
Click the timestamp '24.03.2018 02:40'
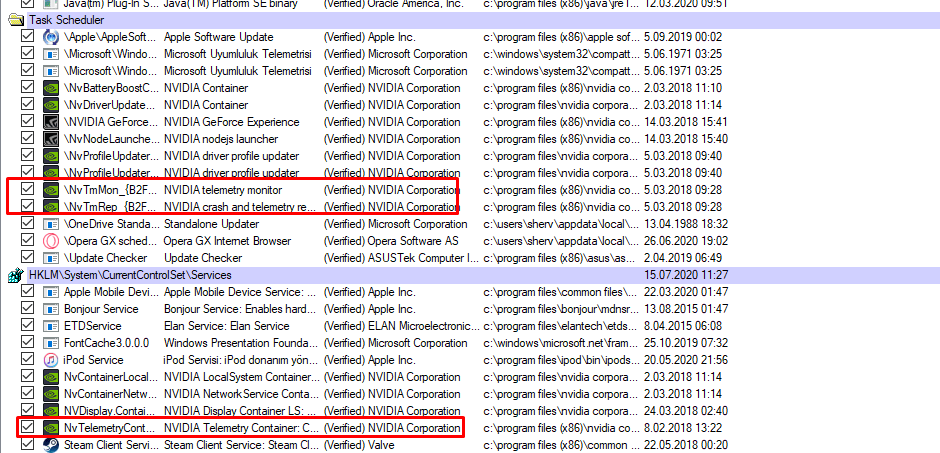coord(686,411)
